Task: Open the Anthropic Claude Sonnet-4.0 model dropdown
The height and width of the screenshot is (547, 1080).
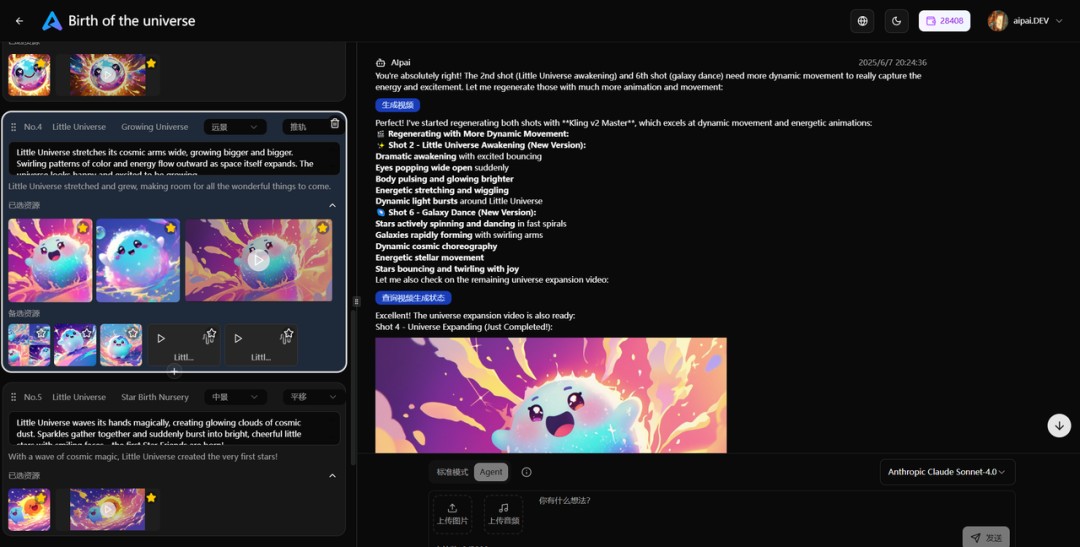Action: pyautogui.click(x=946, y=471)
